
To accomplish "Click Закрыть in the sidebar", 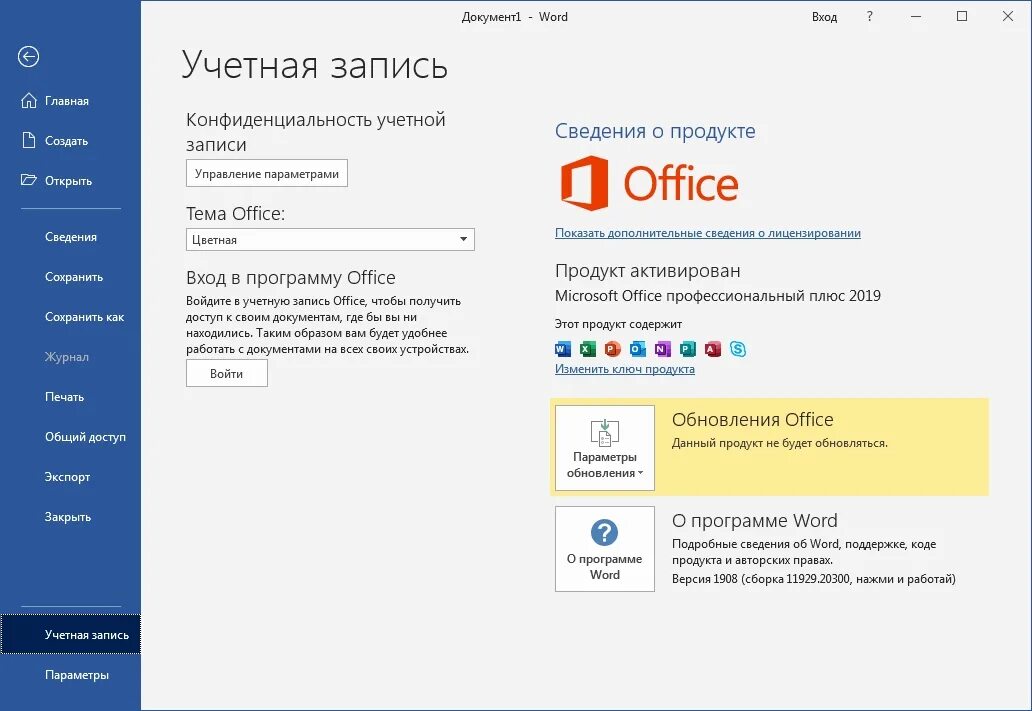I will (68, 517).
